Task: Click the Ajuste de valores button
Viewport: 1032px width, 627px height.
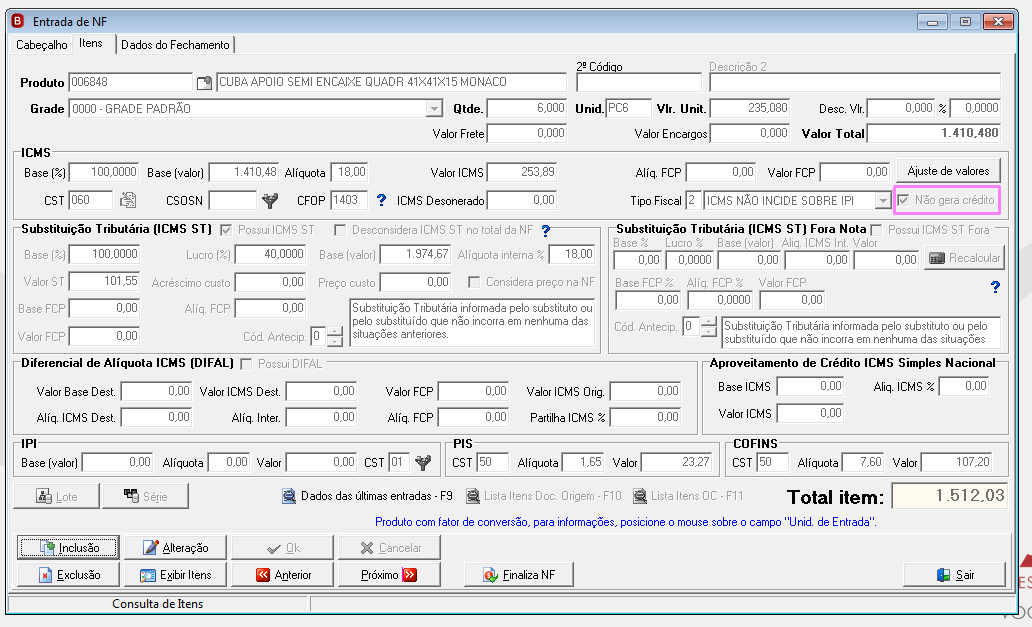Action: 948,171
